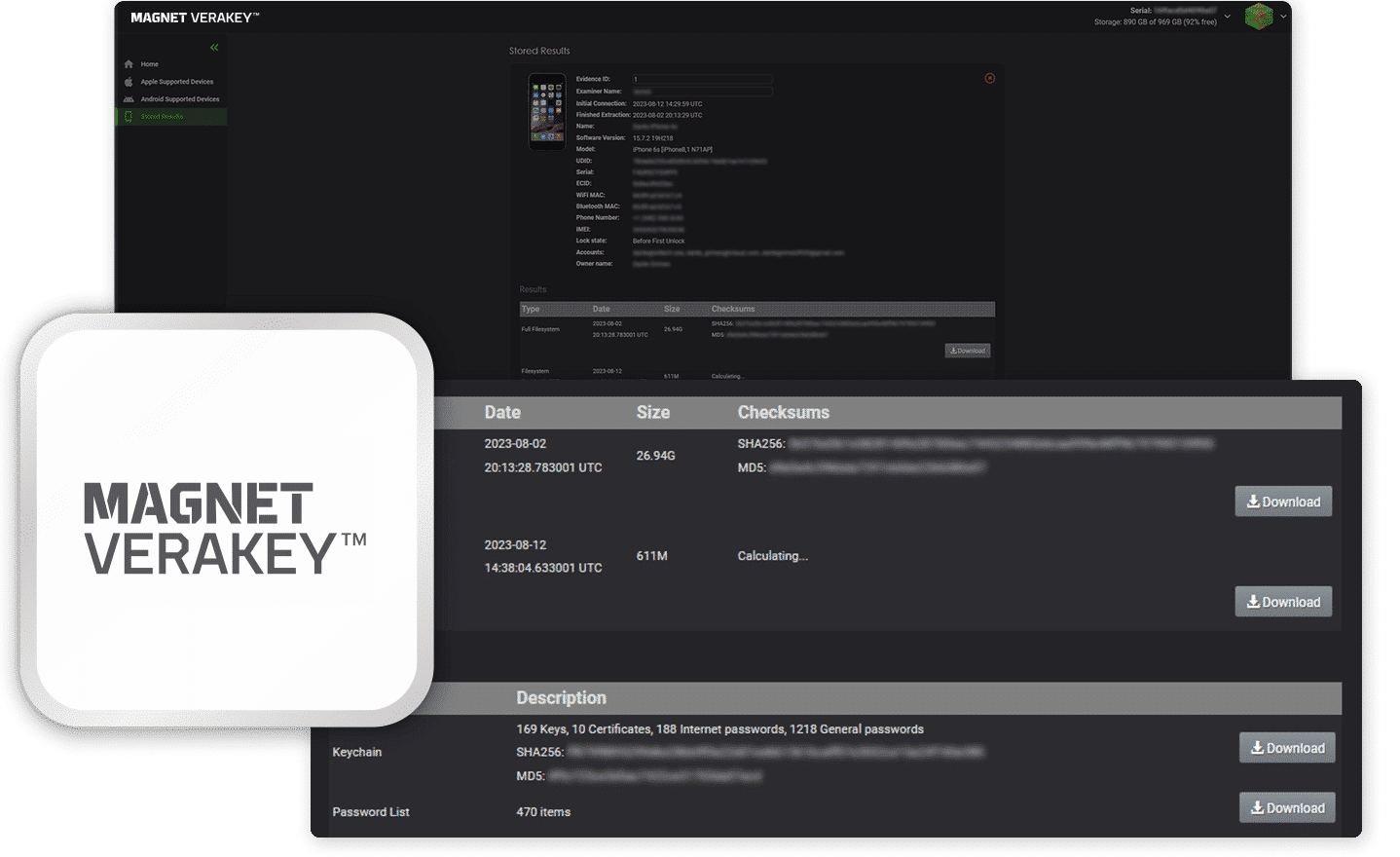Screen dimensions: 1400x857
Task: Click the iPhone device thumbnail
Action: pos(547,112)
